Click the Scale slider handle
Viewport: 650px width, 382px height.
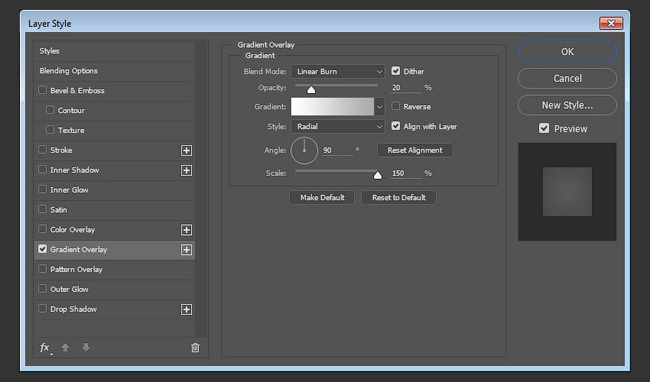click(x=378, y=175)
